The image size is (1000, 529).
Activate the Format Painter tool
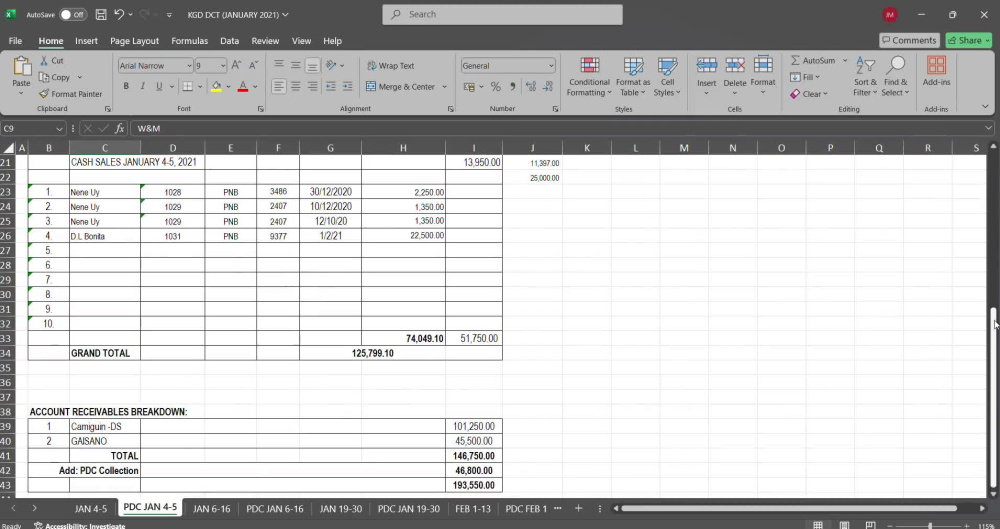(x=70, y=94)
